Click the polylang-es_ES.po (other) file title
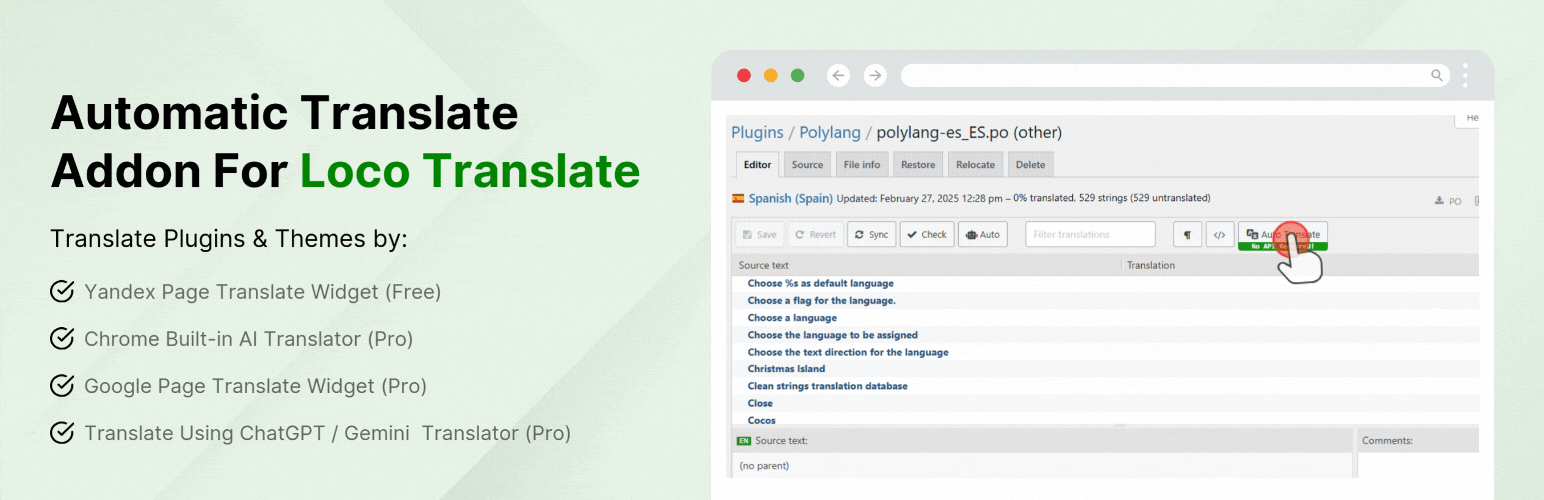 tap(969, 132)
